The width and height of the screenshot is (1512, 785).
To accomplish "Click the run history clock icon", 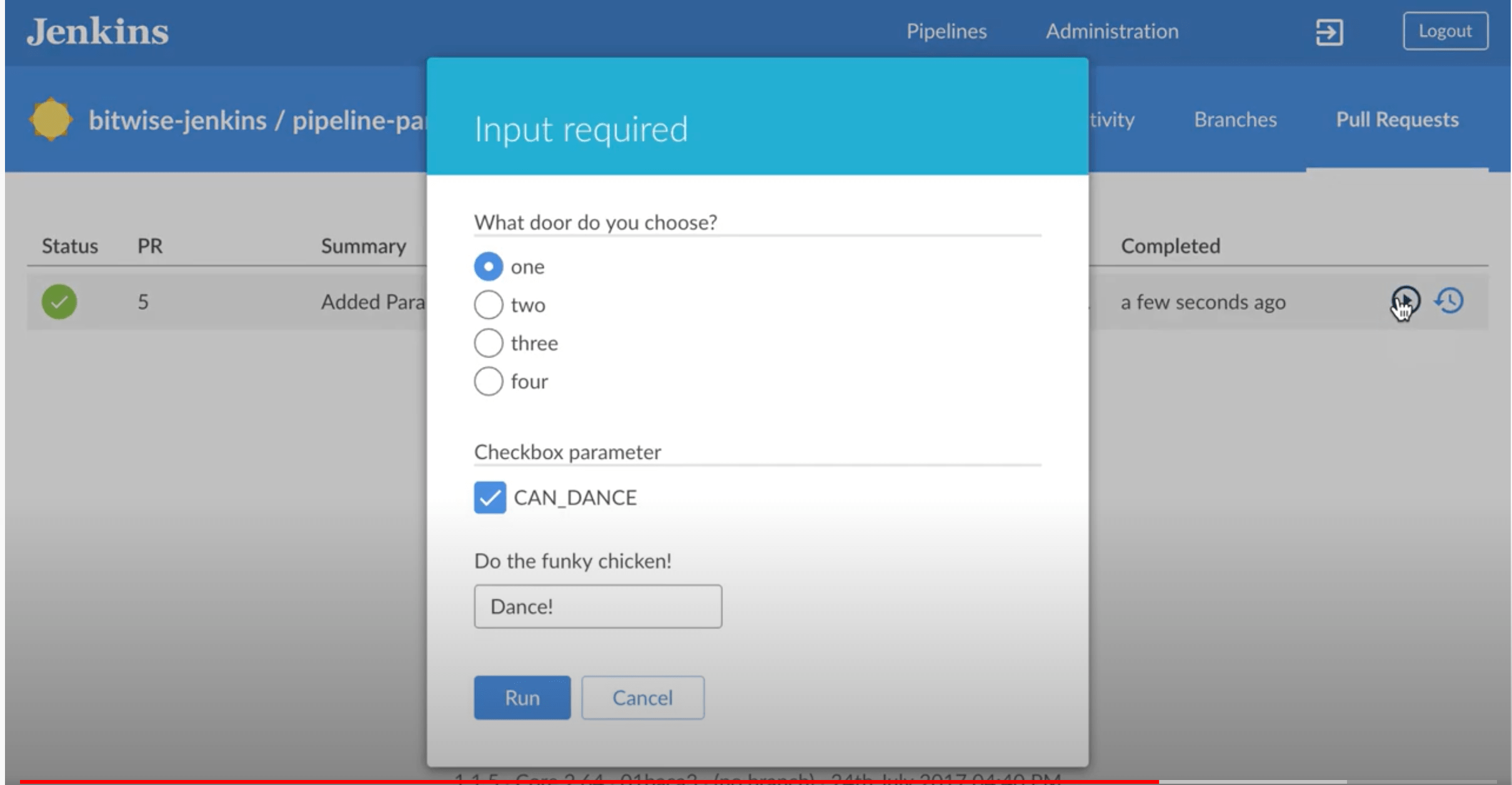I will click(1450, 301).
